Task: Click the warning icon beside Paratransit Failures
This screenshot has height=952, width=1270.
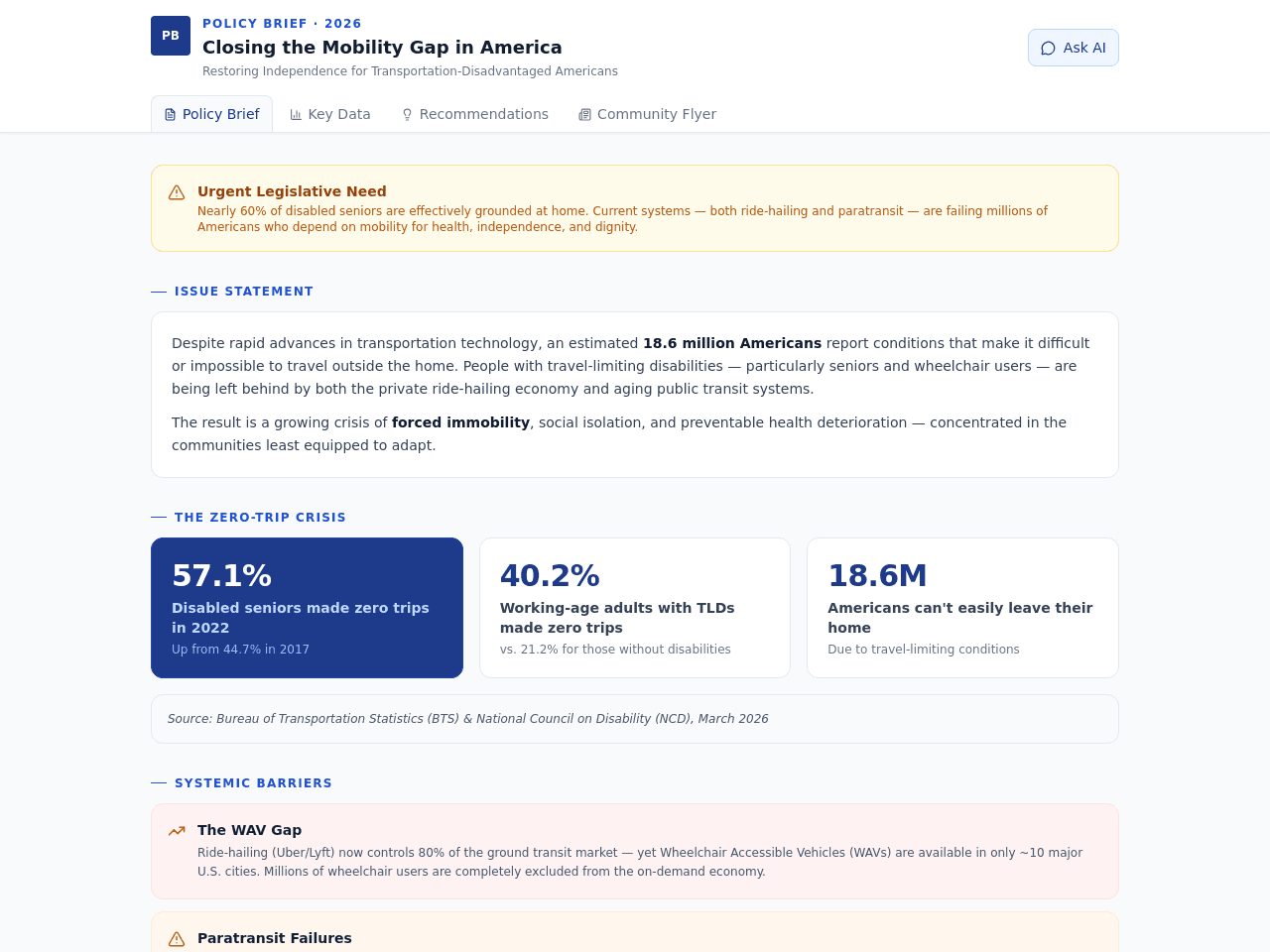Action: click(177, 939)
